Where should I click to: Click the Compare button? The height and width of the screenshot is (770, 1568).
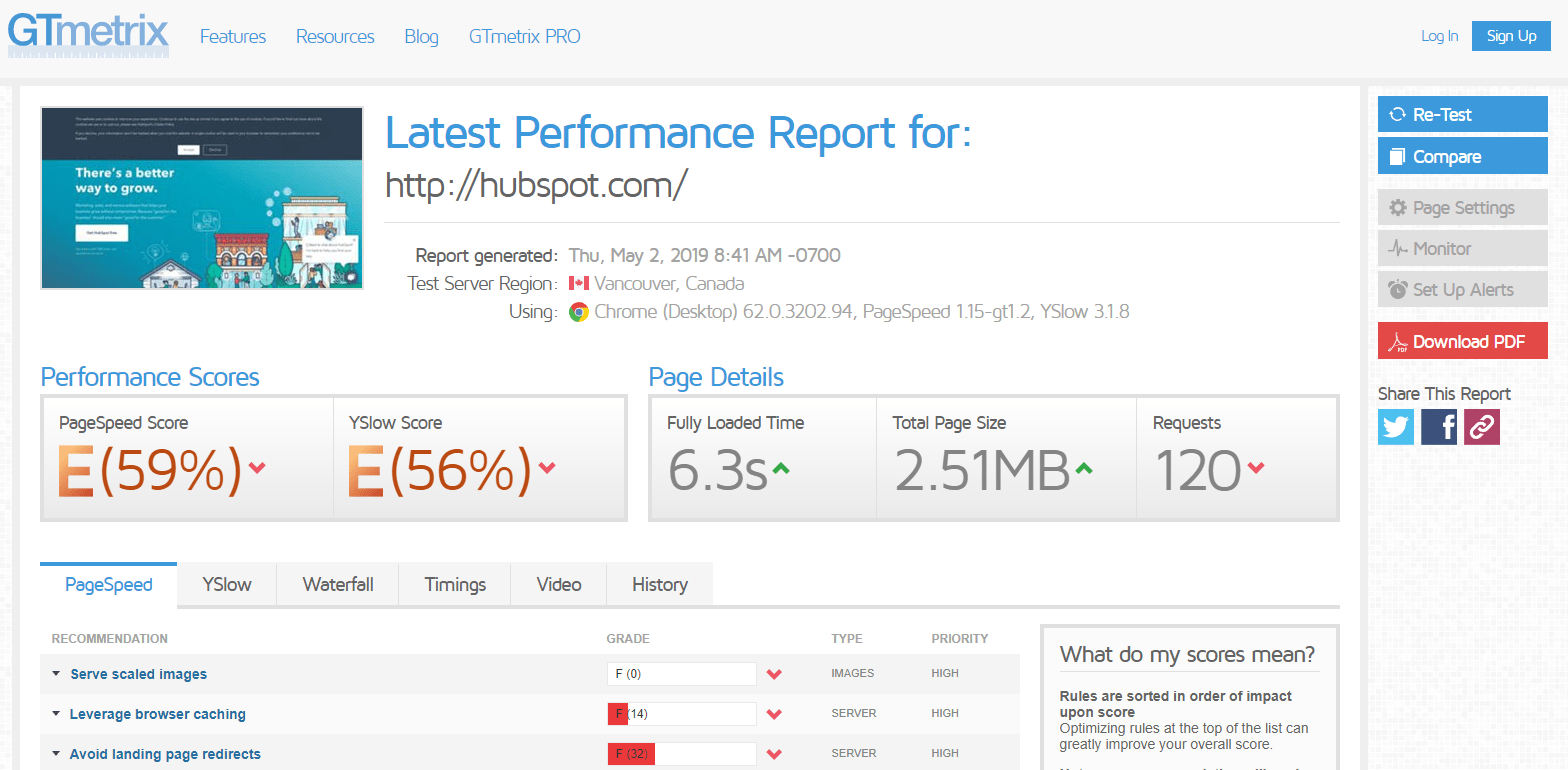tap(1462, 156)
